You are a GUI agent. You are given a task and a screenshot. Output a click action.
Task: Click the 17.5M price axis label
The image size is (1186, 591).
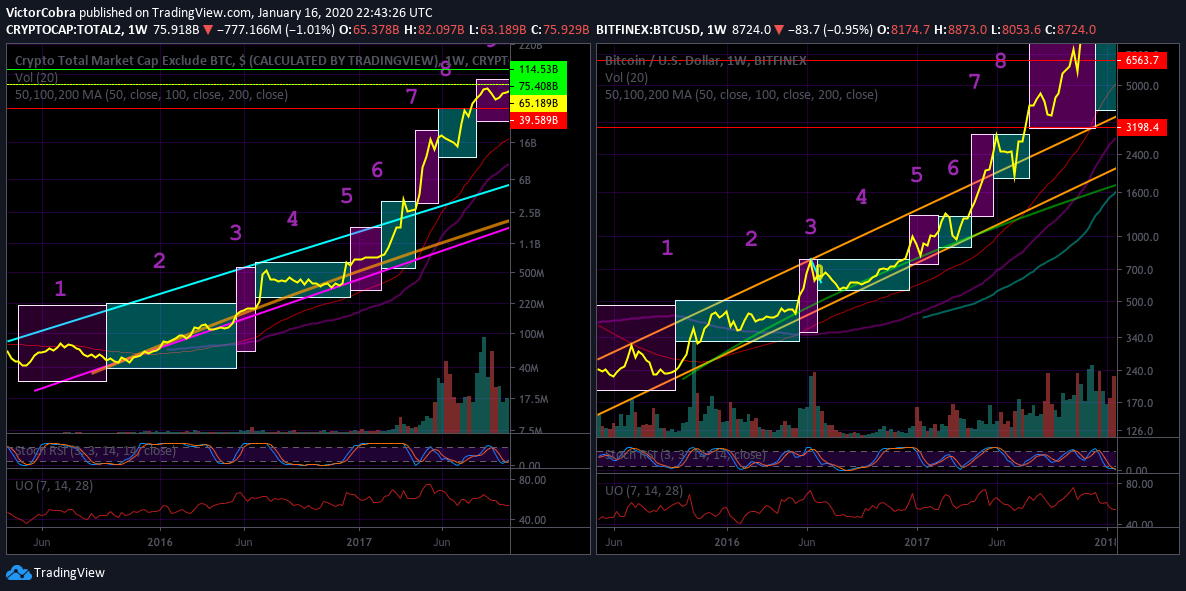(532, 399)
